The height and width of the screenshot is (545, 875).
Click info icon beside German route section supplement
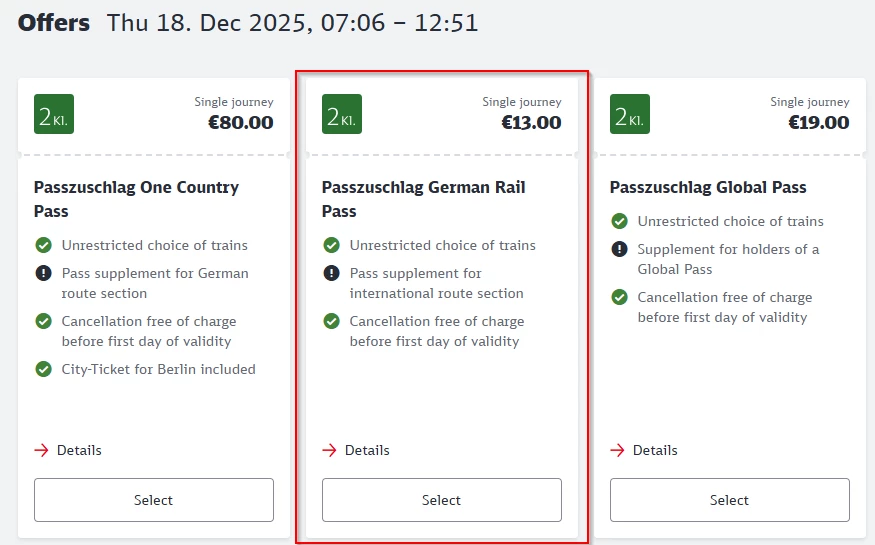pyautogui.click(x=43, y=273)
